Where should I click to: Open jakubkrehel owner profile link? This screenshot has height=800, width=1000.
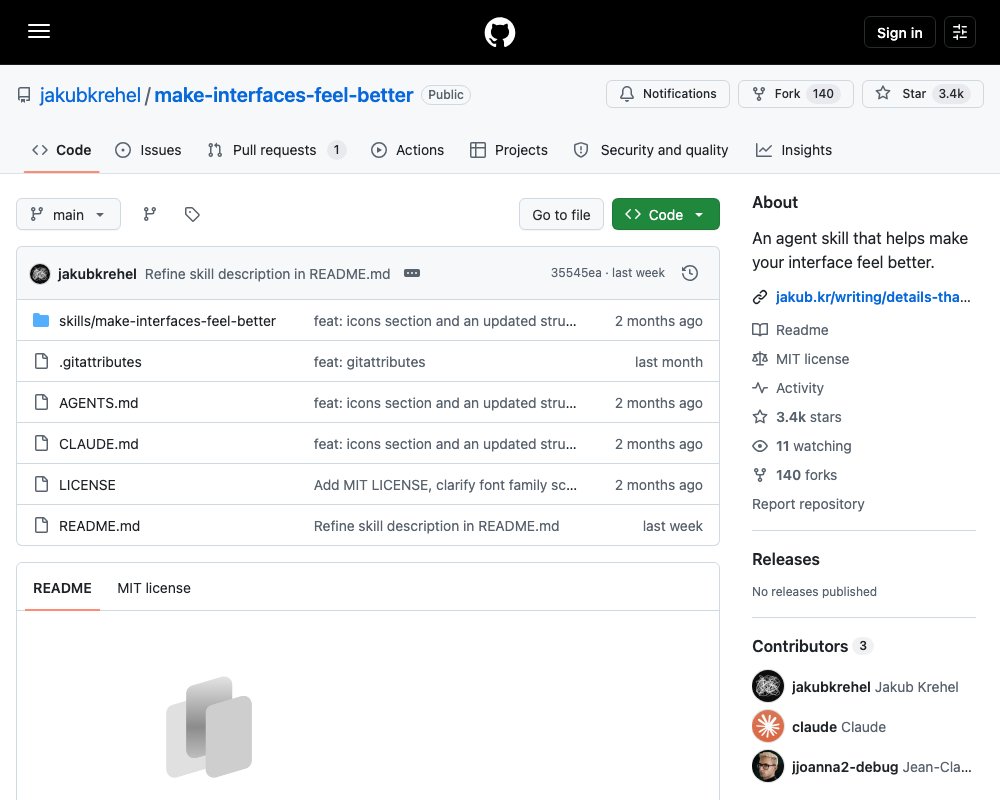90,95
